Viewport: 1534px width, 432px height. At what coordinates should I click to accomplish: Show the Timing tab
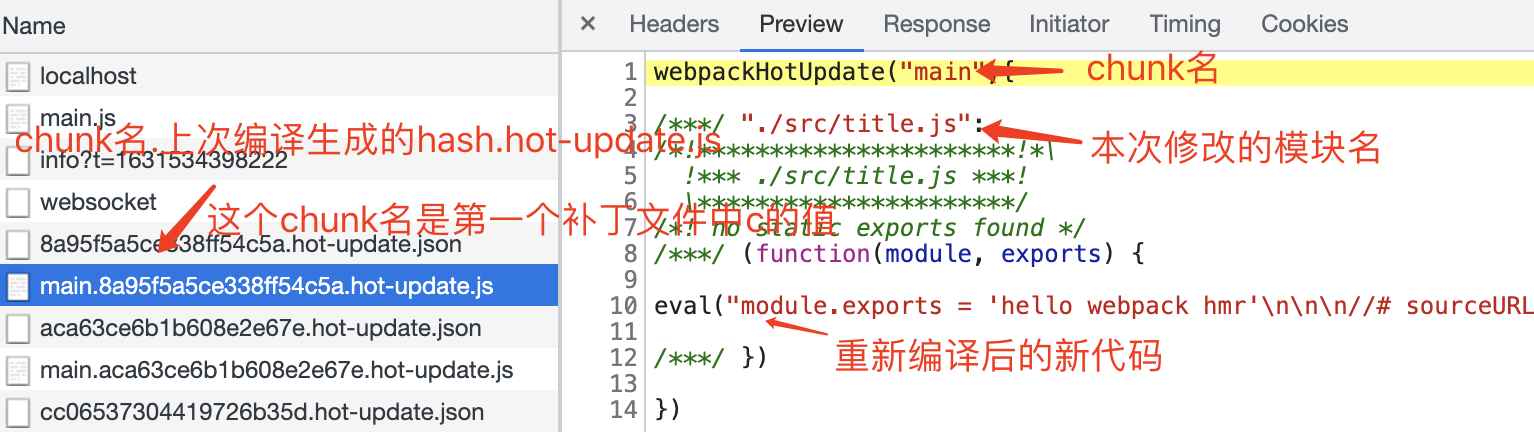point(1185,24)
